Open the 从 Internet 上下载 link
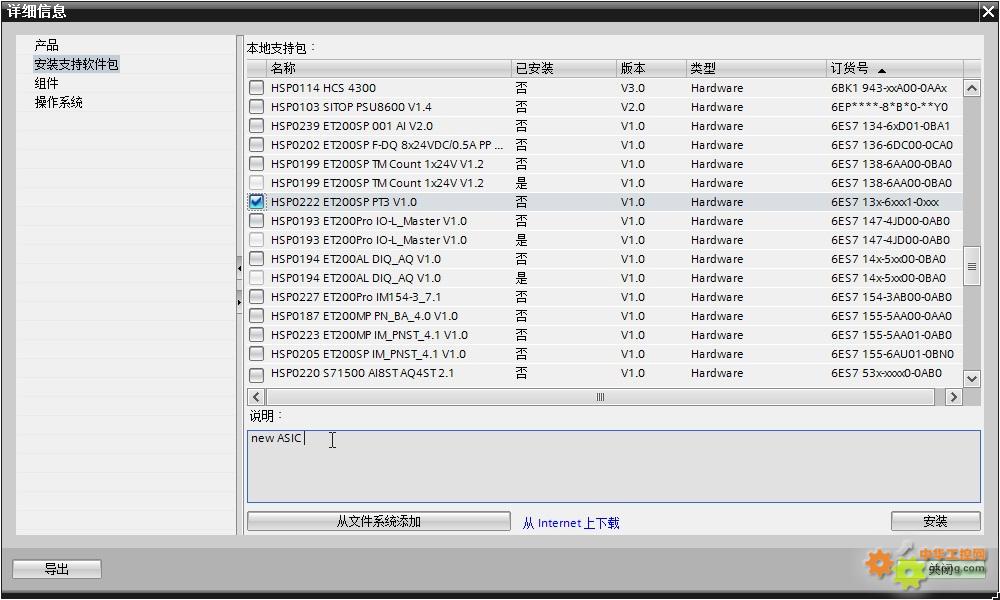The width and height of the screenshot is (1000, 600). (x=571, y=523)
